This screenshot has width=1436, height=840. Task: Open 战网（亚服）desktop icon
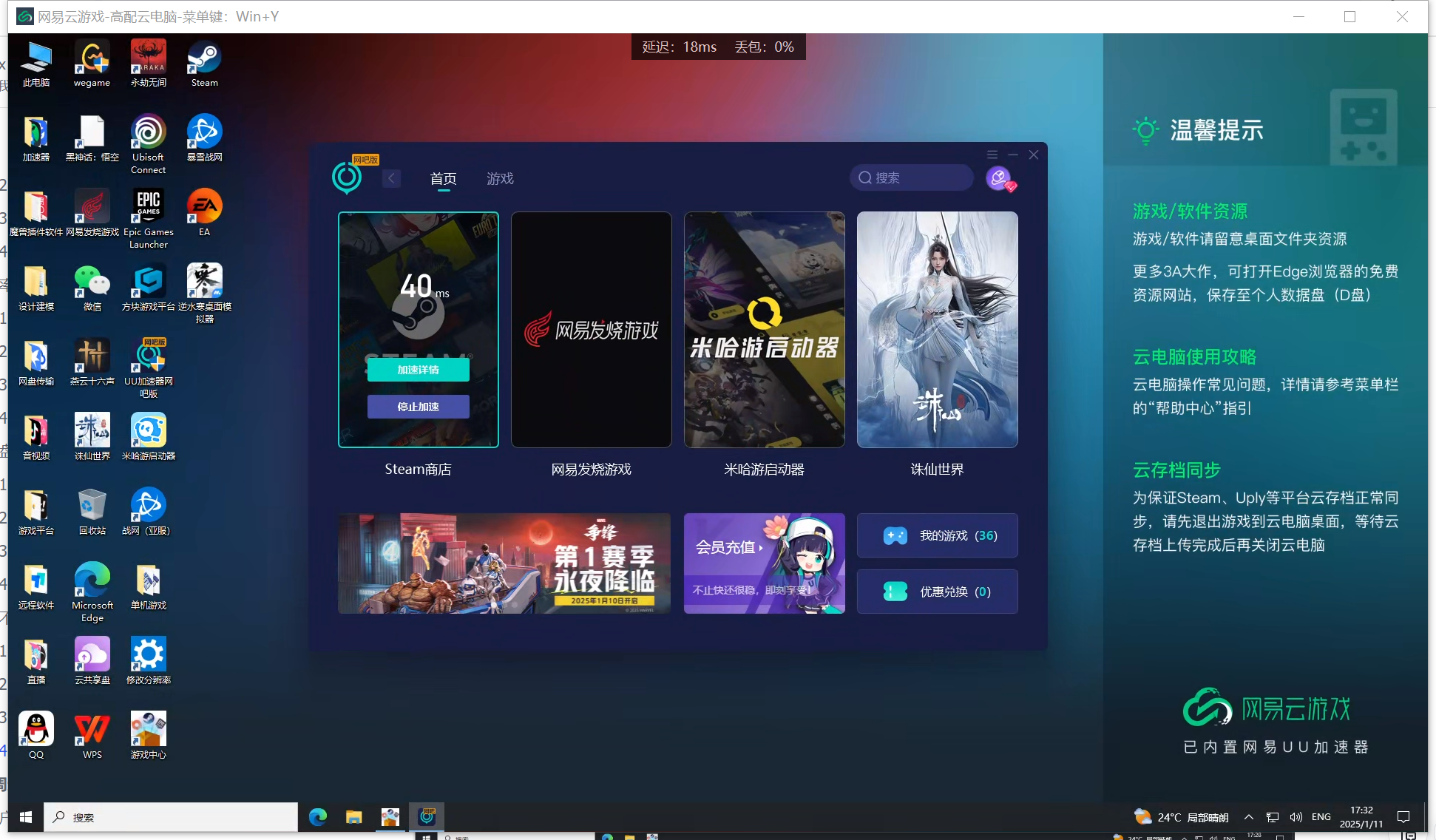(x=148, y=512)
